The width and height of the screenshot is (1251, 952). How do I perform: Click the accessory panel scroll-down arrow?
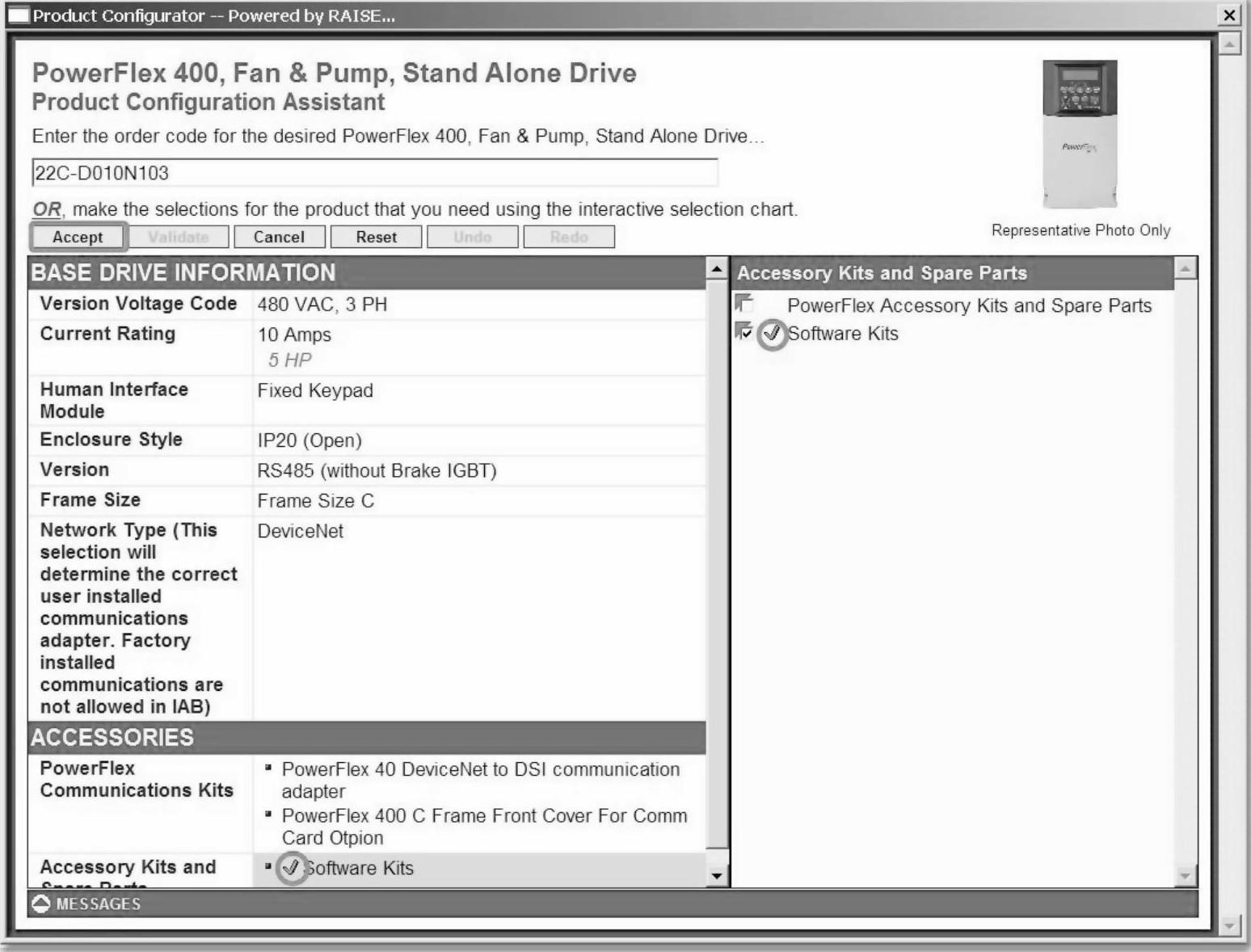tap(1186, 876)
